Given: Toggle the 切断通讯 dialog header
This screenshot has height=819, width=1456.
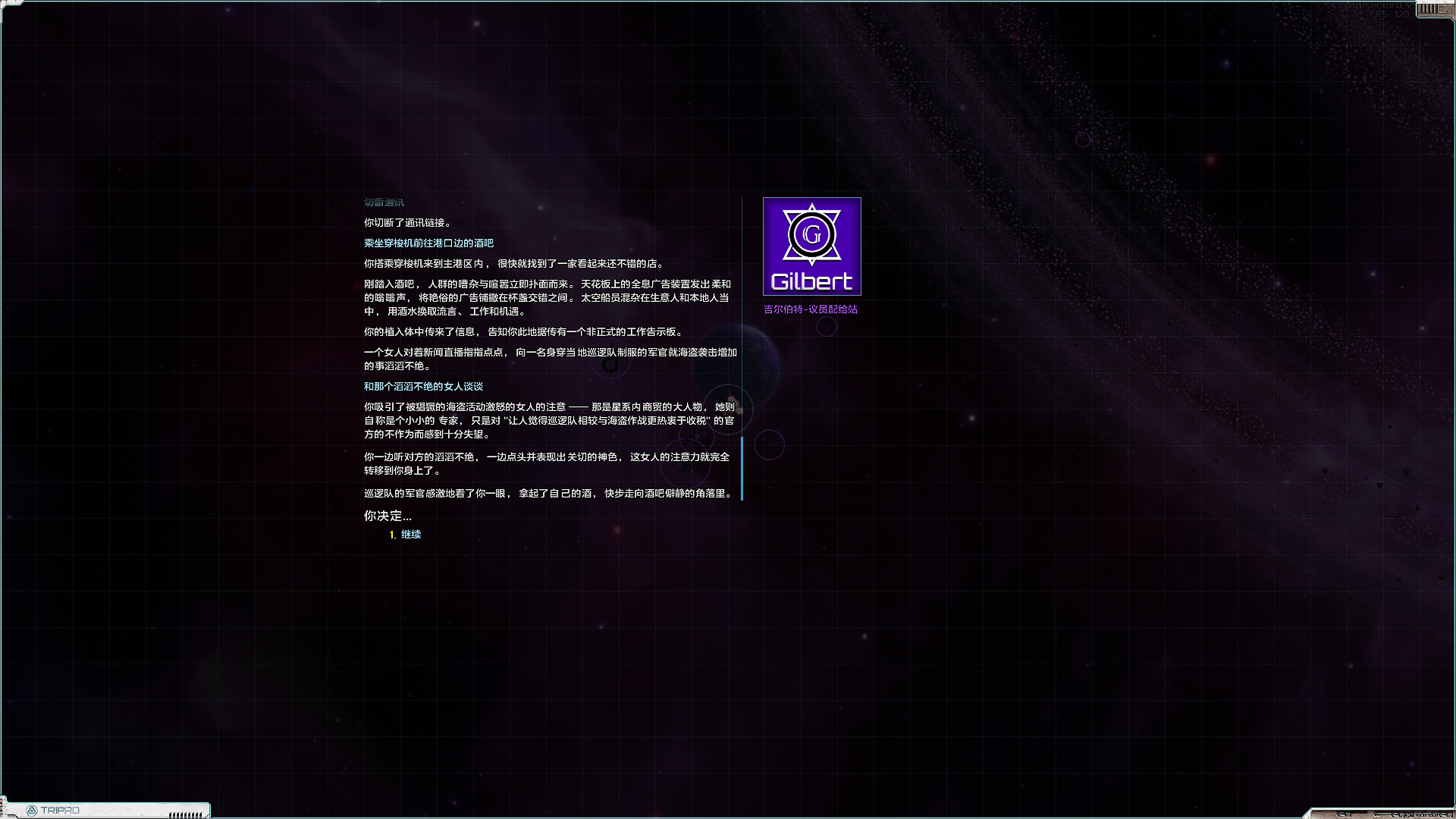Looking at the screenshot, I should (383, 202).
